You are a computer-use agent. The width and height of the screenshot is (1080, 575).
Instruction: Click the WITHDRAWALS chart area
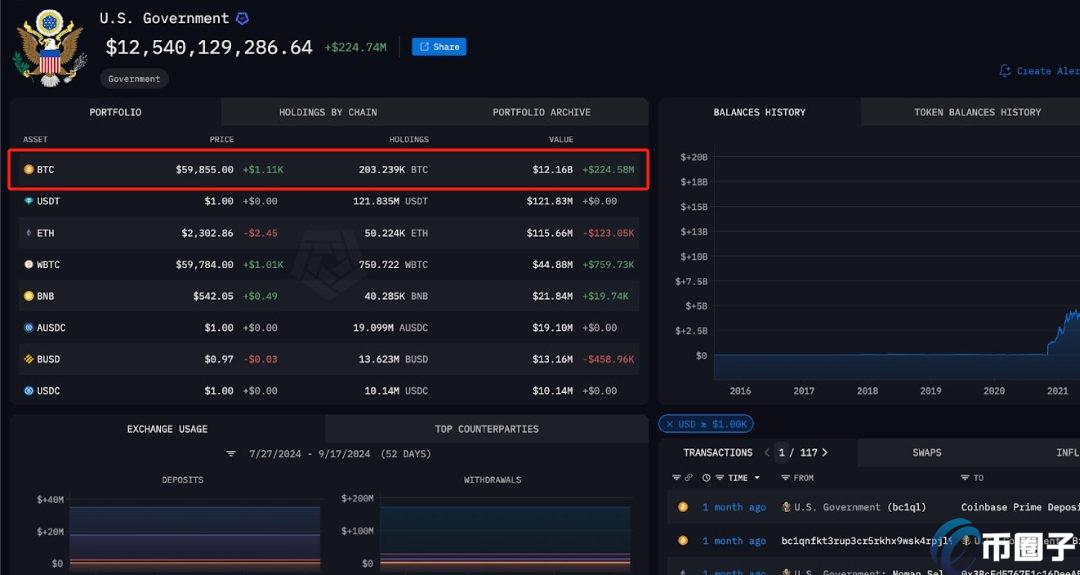pyautogui.click(x=506, y=534)
